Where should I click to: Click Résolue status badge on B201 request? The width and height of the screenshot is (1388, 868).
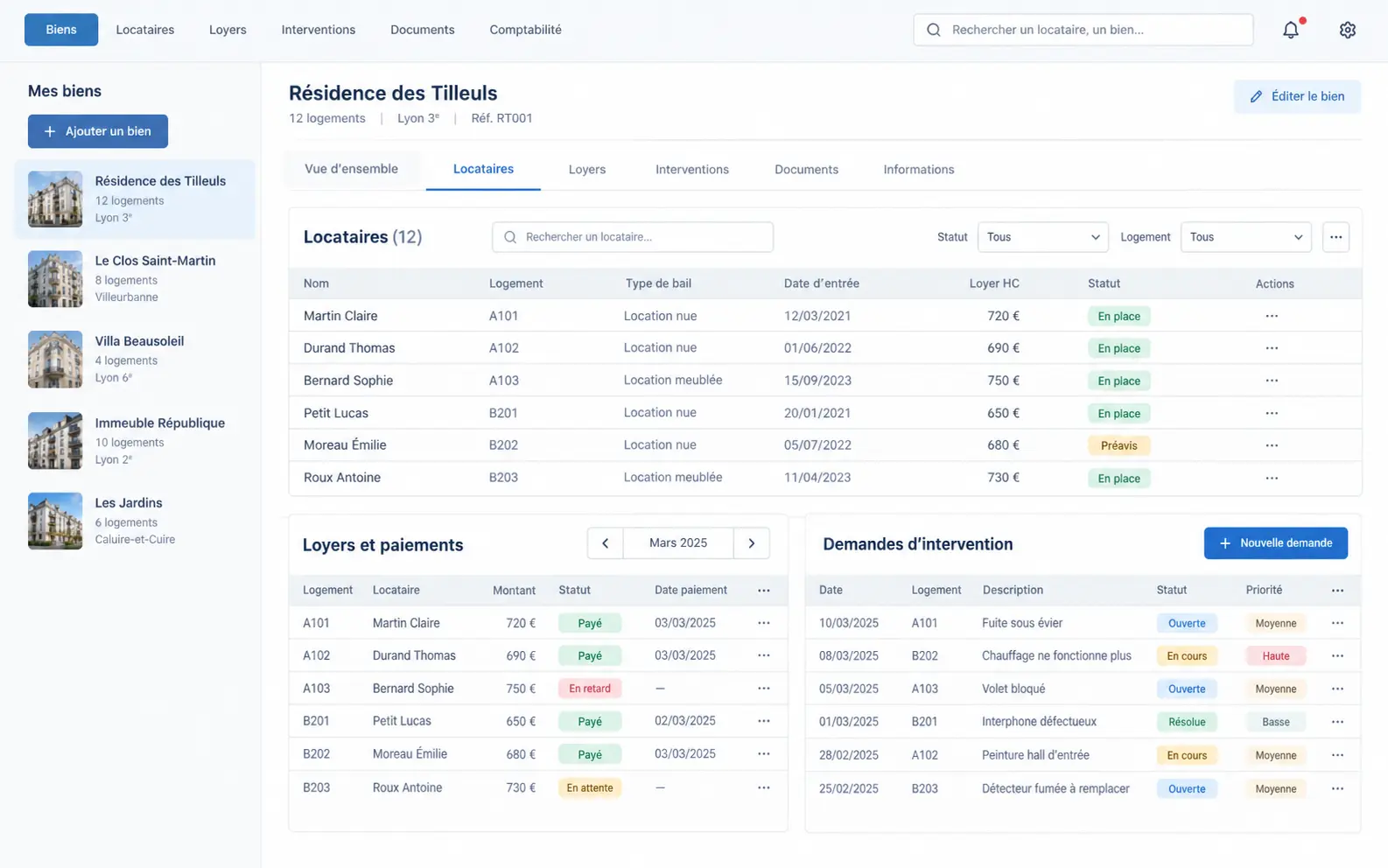point(1187,722)
